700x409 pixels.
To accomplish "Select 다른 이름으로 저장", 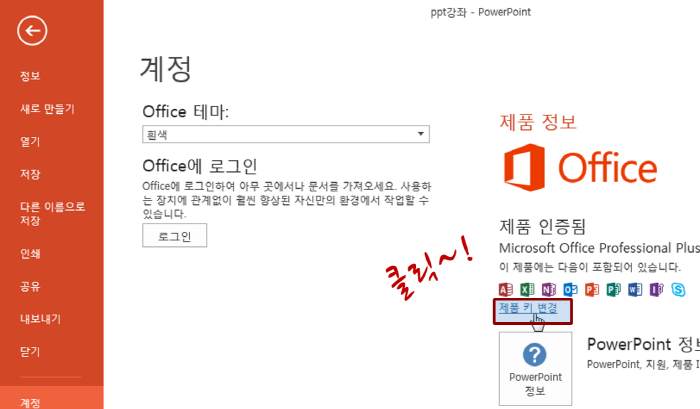I will coord(52,213).
